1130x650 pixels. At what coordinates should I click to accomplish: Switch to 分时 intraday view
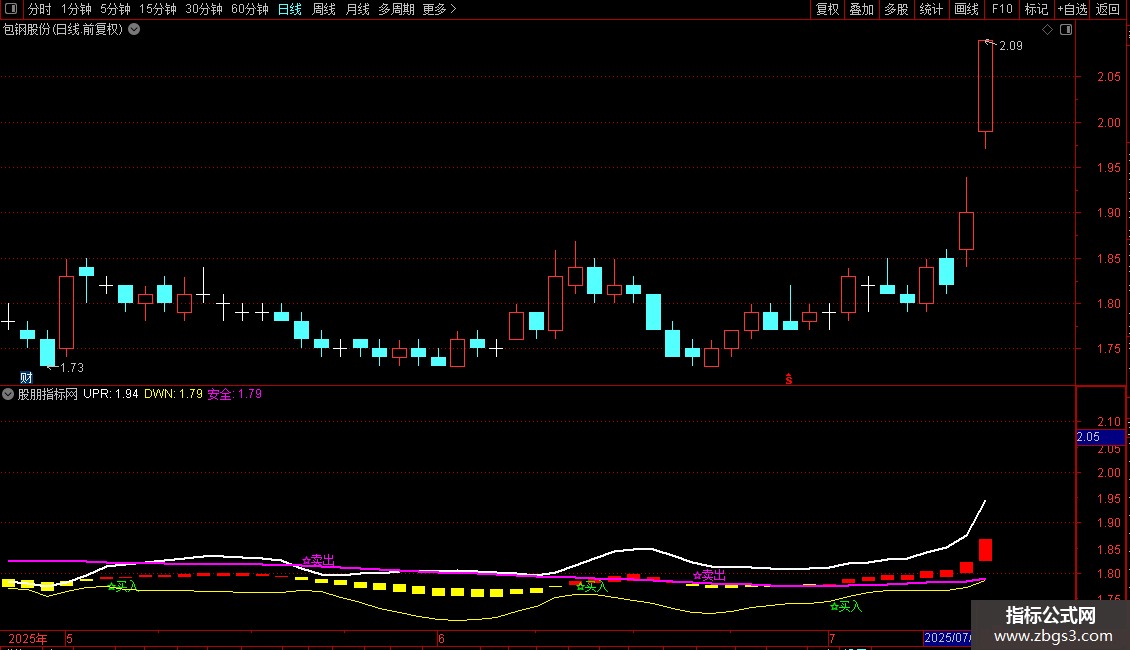40,9
